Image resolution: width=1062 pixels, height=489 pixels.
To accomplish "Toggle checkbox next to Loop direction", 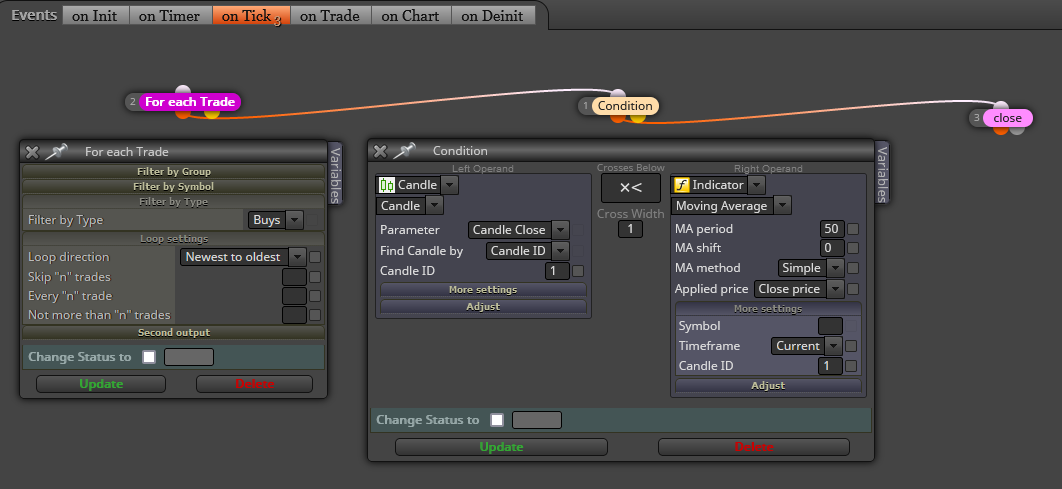I will 315,257.
